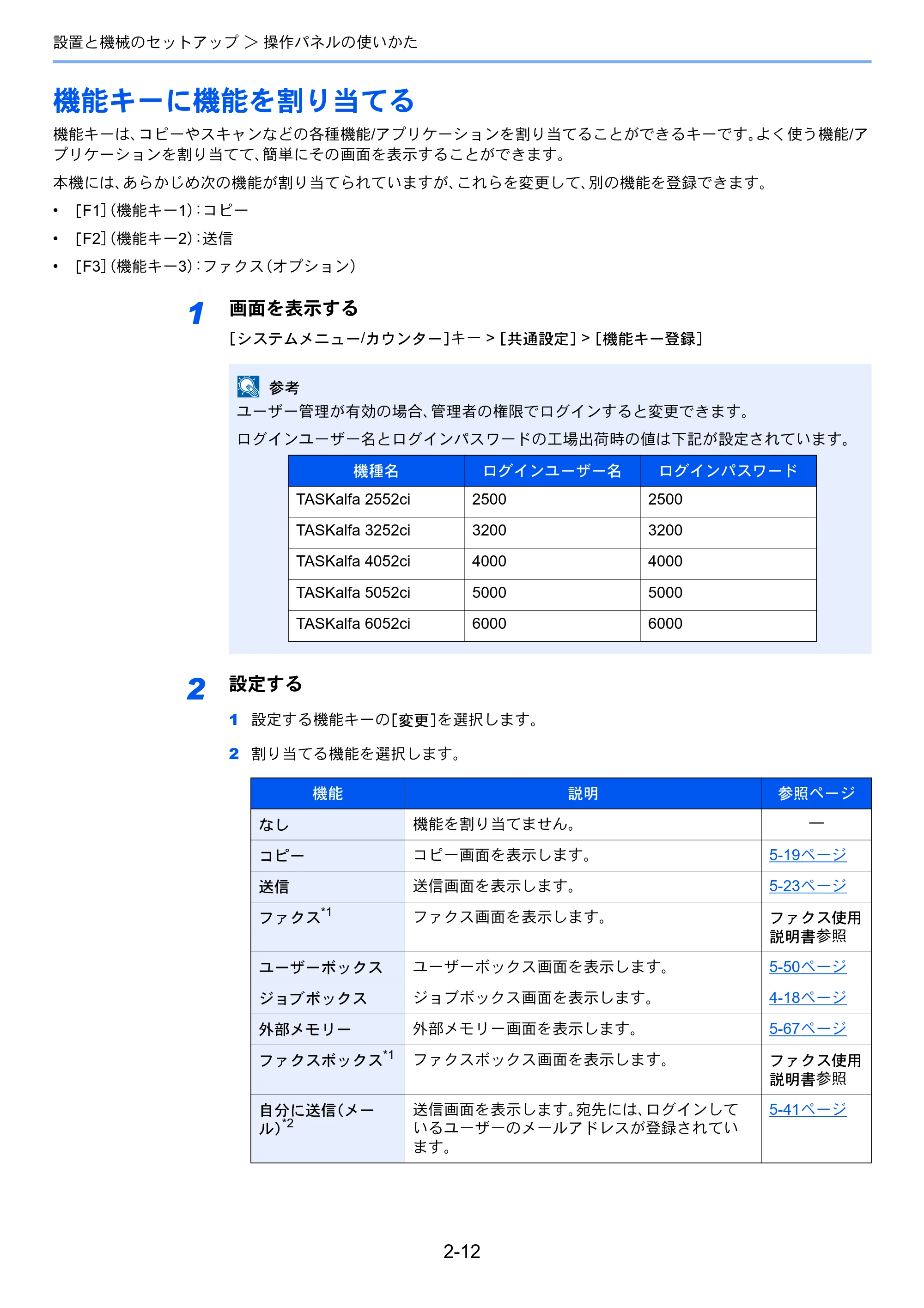Select the TASKalfa 6052ci model cell

pos(376,626)
